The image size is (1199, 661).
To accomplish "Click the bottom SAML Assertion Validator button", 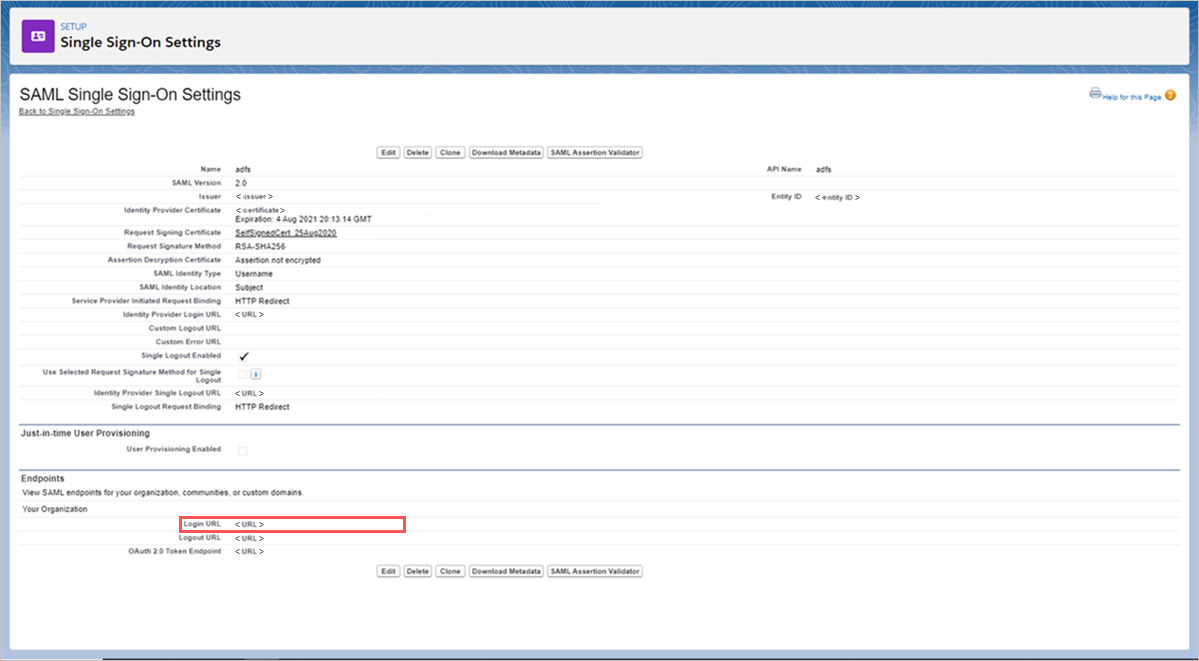I will coord(594,571).
